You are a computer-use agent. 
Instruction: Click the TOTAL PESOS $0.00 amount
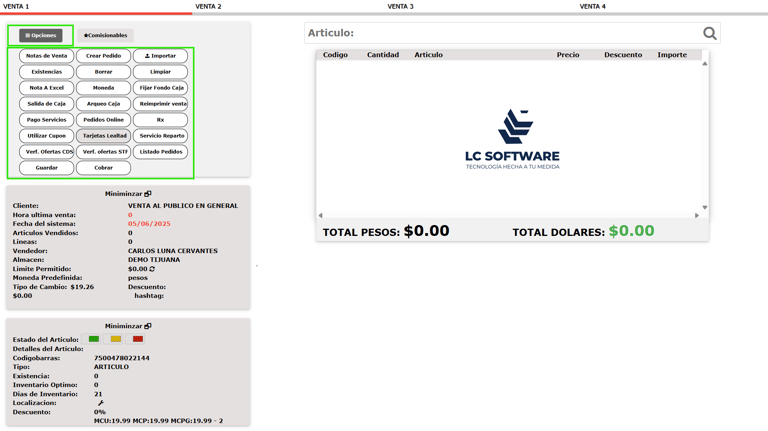pos(426,231)
